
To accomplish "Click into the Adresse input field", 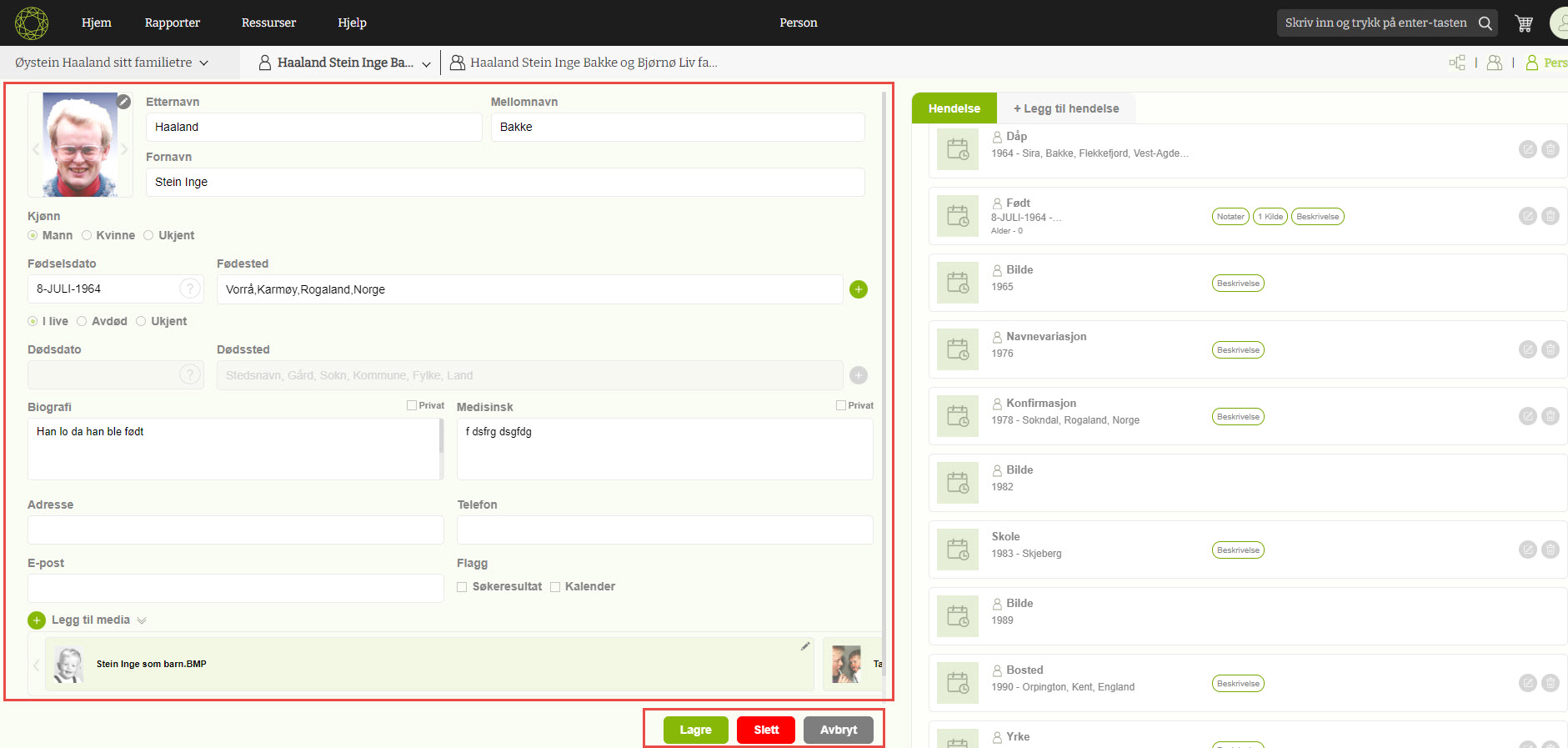I will pos(235,530).
